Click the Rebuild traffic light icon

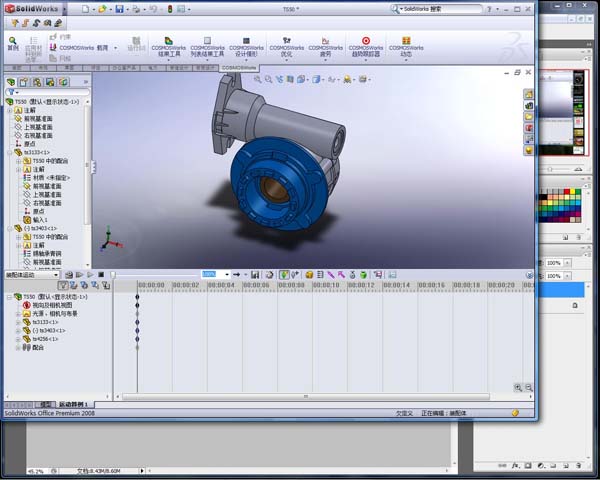coord(170,9)
